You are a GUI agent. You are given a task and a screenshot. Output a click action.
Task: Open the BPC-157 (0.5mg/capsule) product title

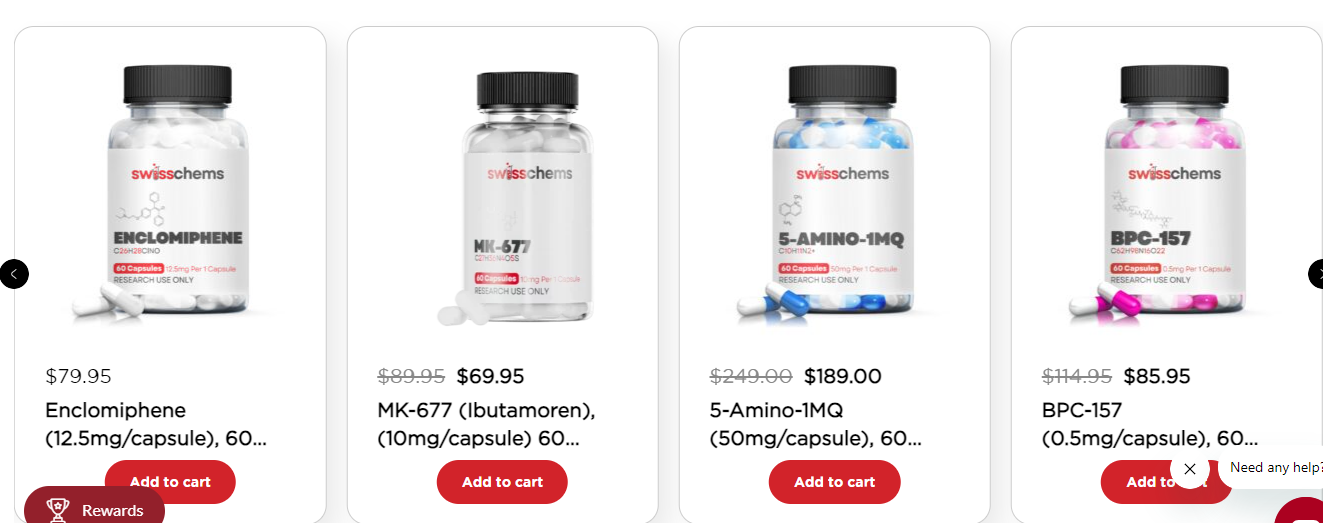tap(1149, 424)
